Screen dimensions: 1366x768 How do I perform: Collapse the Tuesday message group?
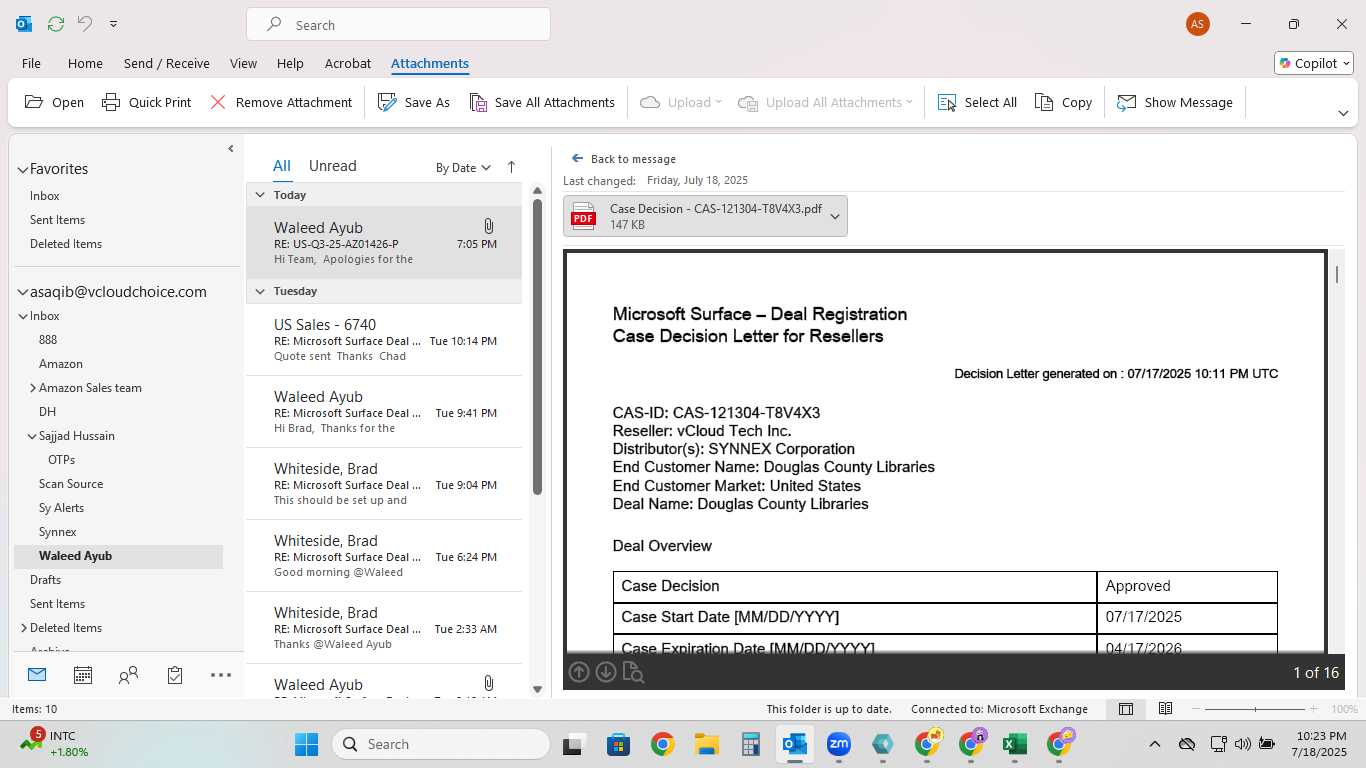260,291
